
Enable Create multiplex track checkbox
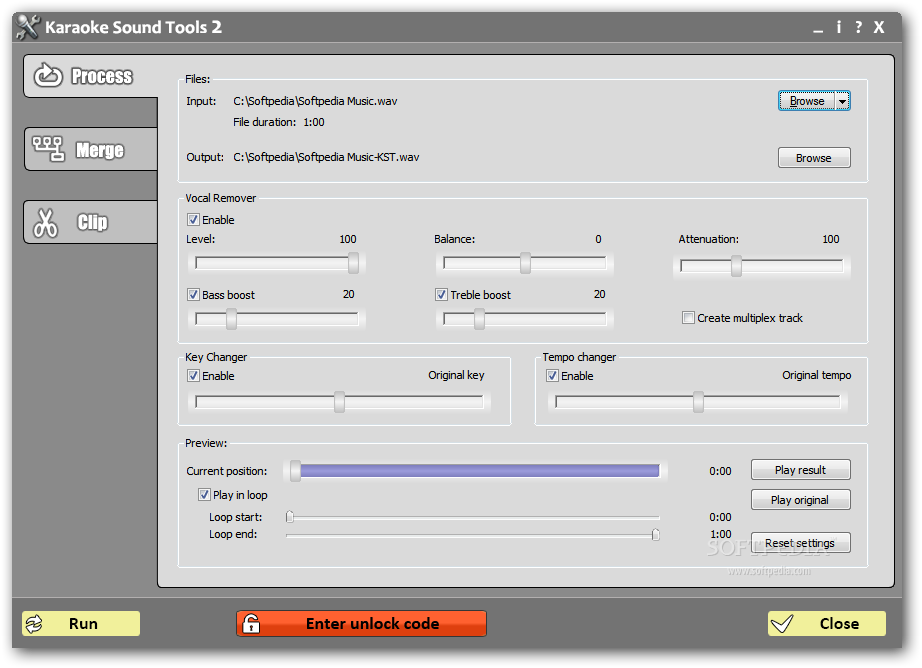click(x=688, y=318)
